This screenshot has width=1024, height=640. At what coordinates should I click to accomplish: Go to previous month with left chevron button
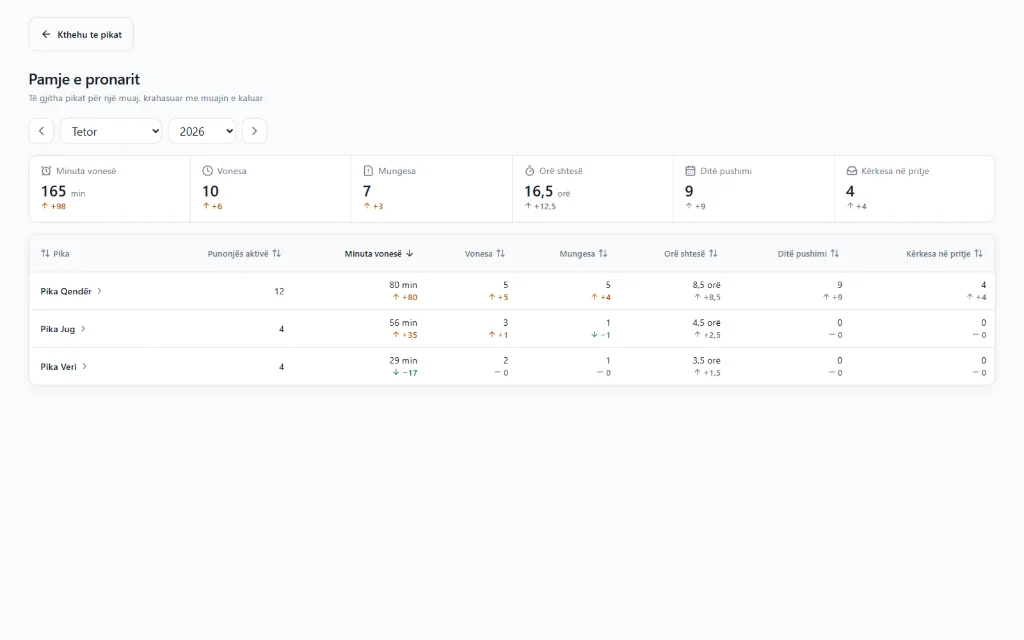[41, 131]
